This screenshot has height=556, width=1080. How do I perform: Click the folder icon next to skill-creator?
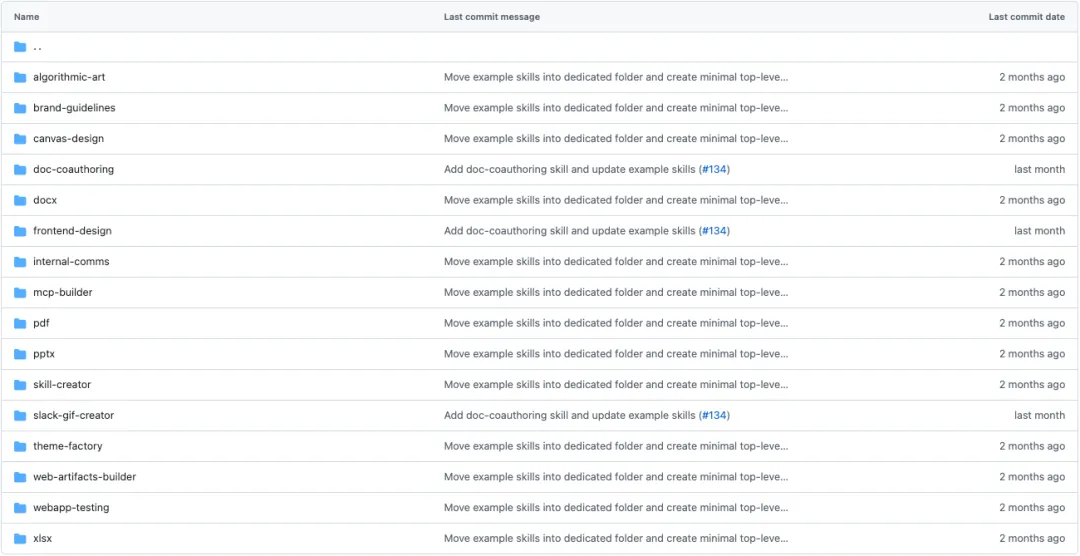pos(20,385)
